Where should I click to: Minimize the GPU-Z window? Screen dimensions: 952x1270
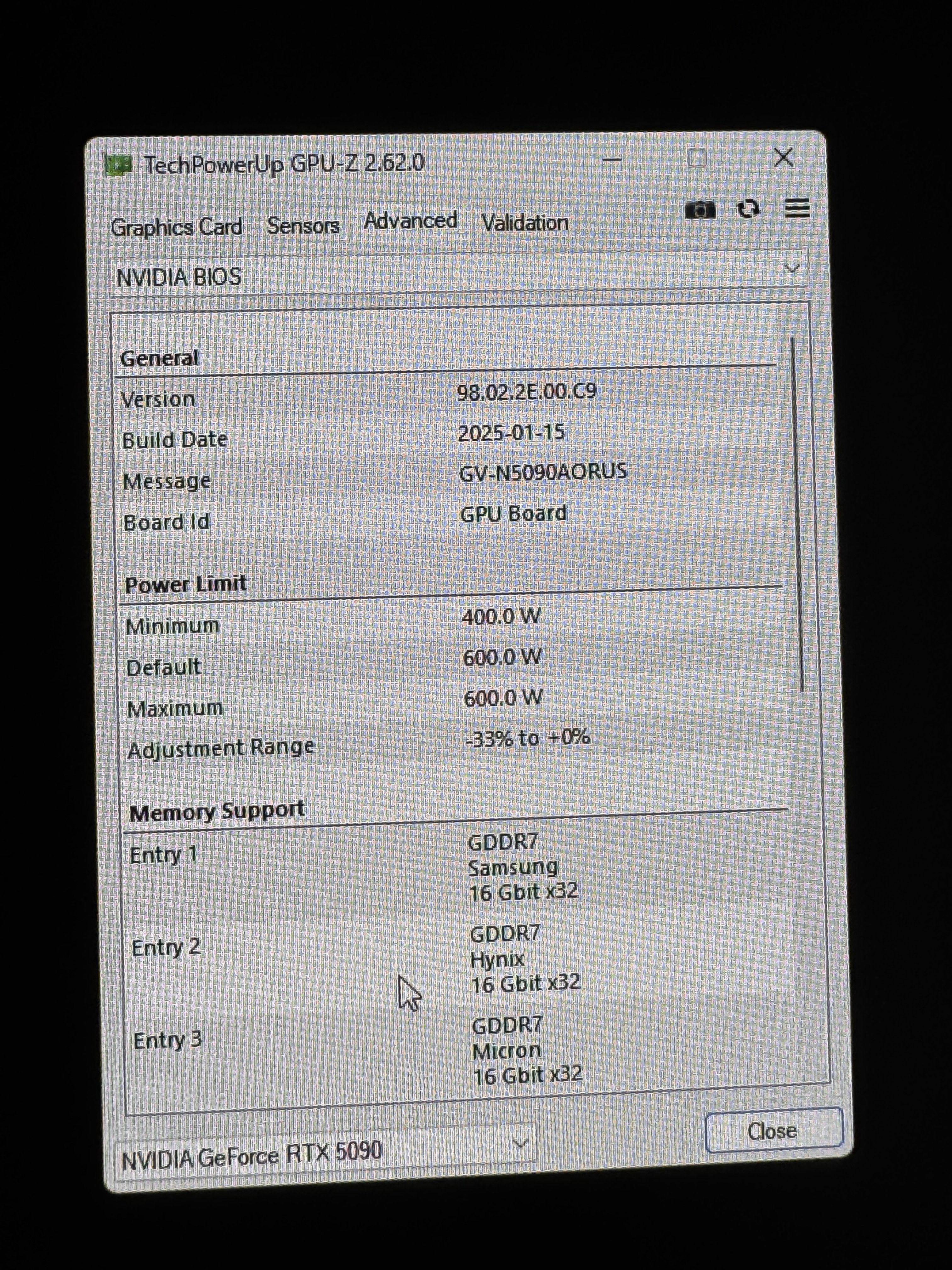tap(613, 160)
